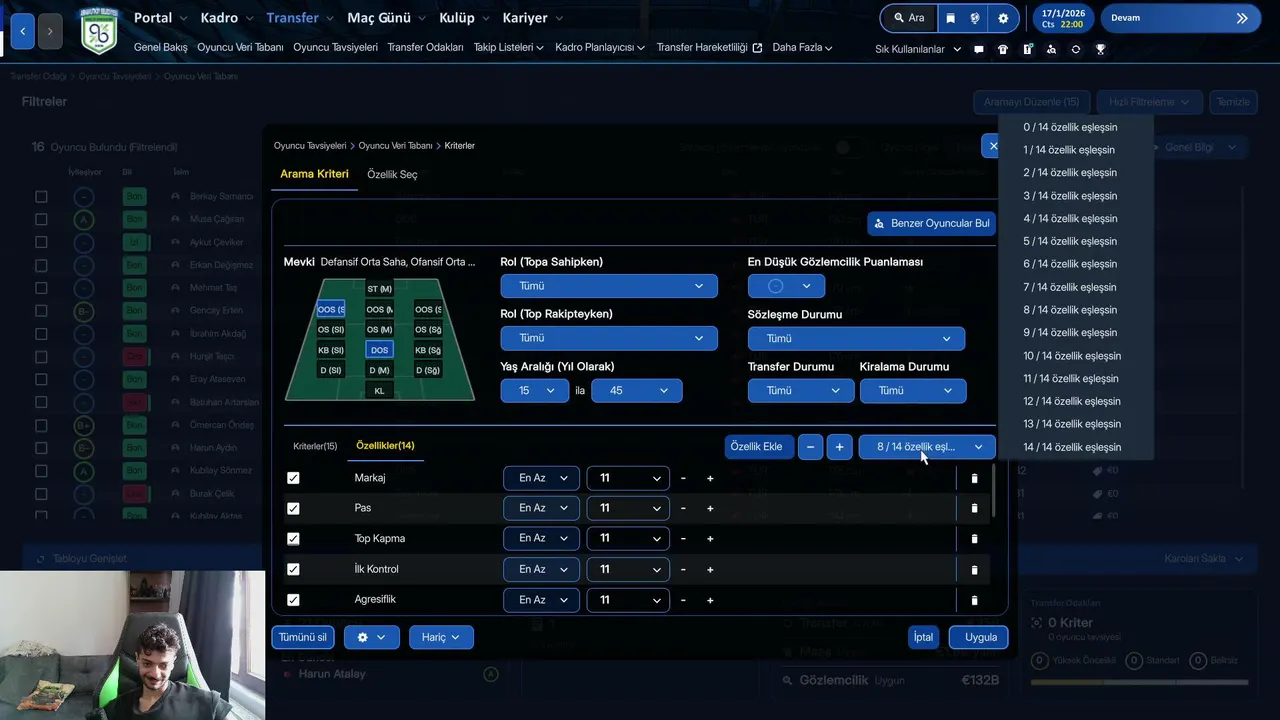
Task: Tick the checkbox for Aykut Çeviker
Action: pos(41,242)
